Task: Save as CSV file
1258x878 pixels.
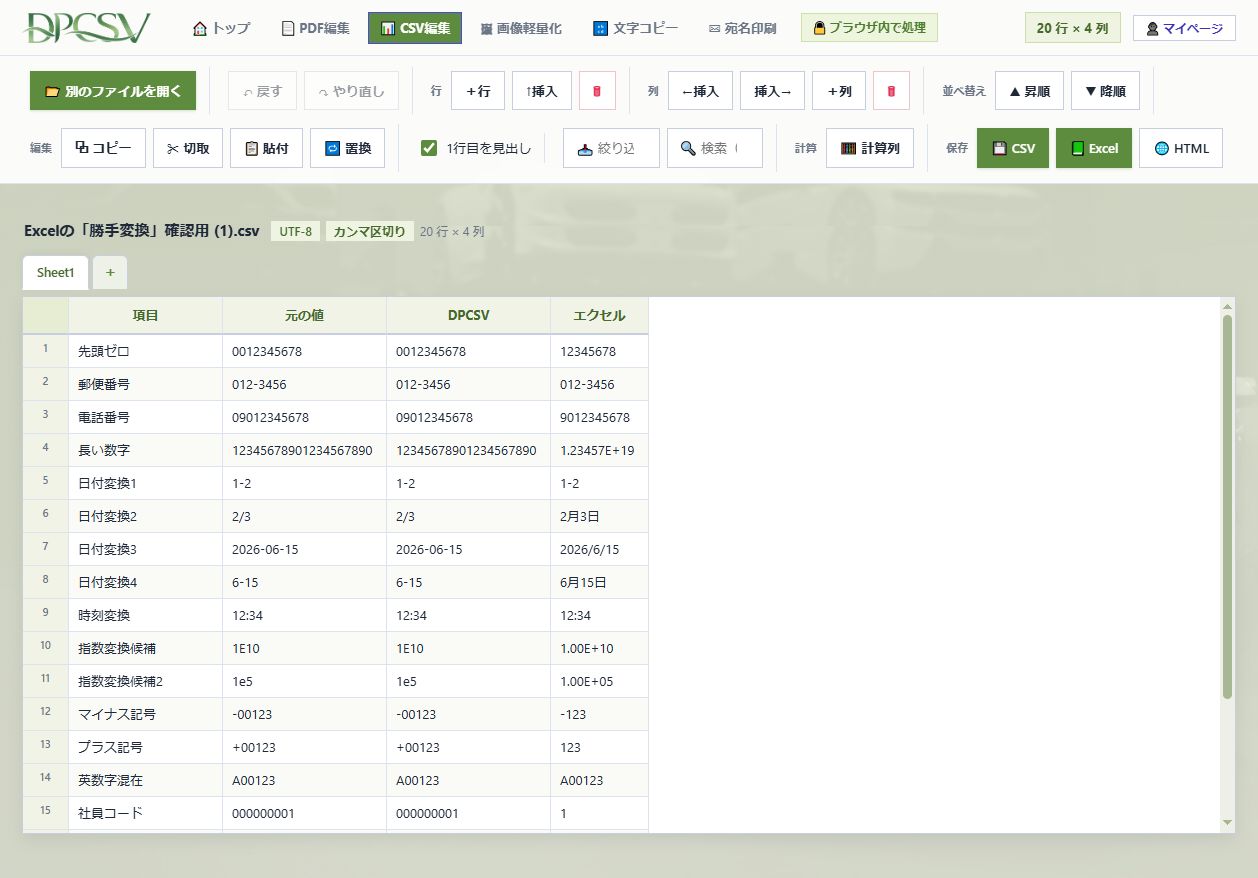Action: (1013, 148)
